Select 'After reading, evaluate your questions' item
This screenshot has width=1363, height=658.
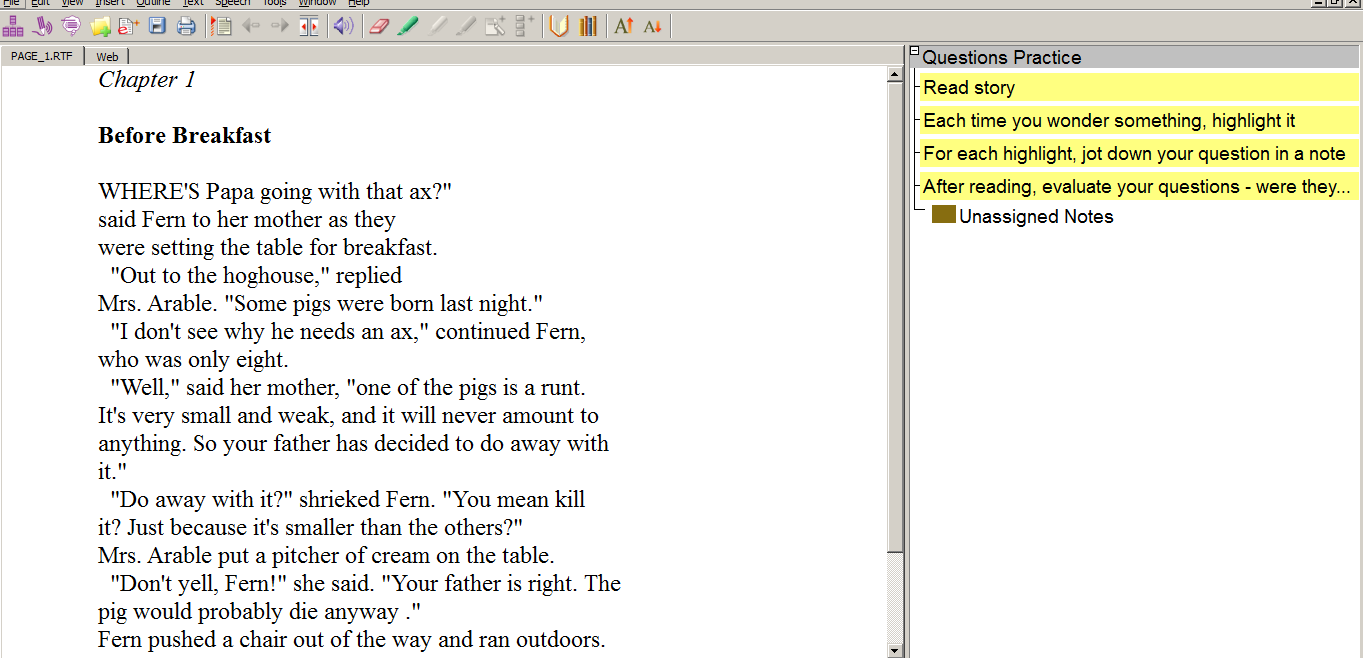click(x=1139, y=187)
